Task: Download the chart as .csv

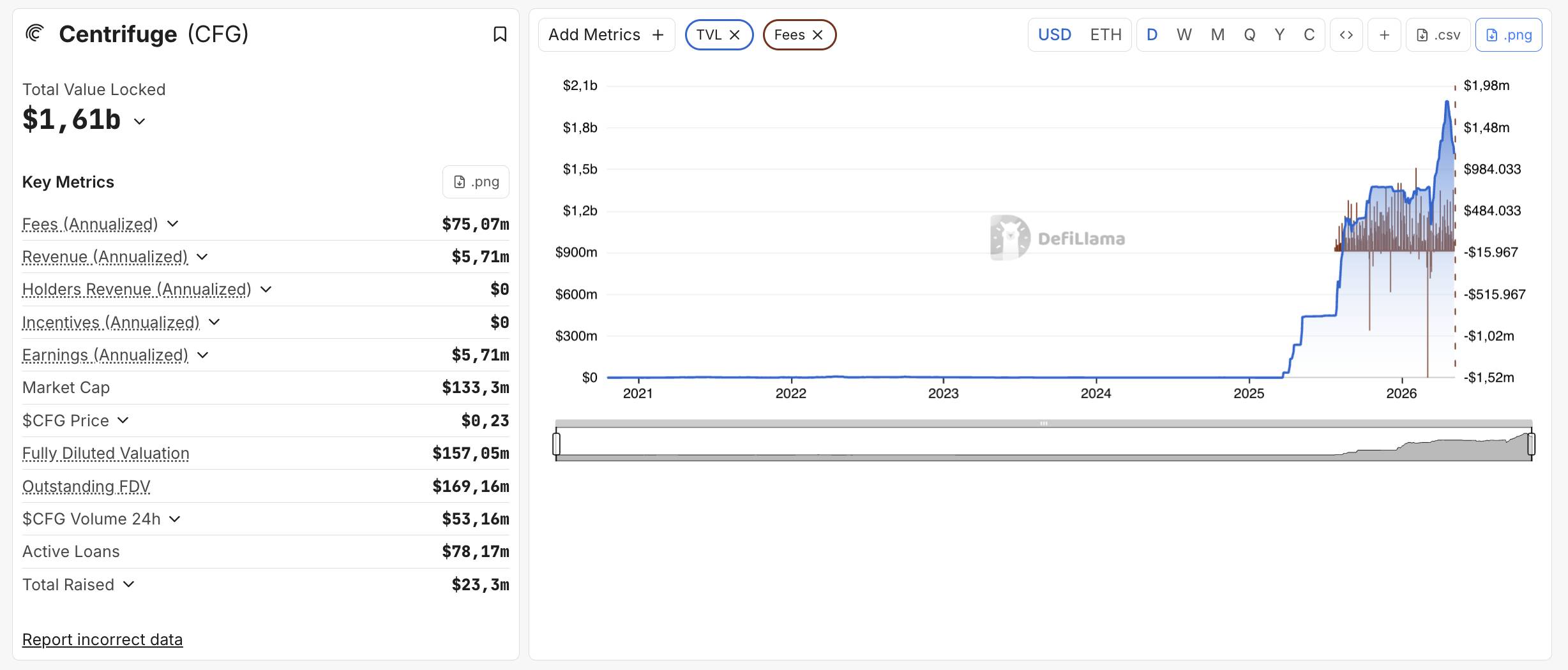Action: coord(1438,34)
